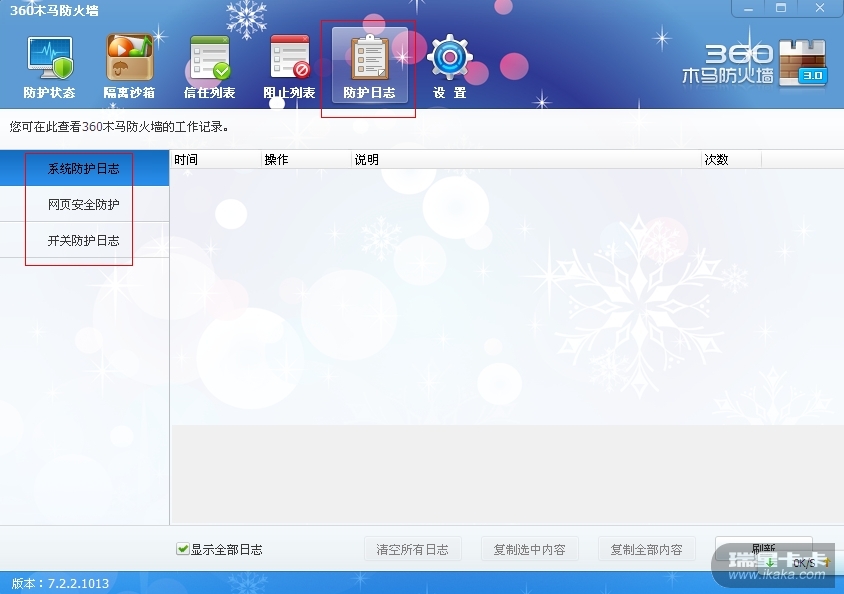Close the 360木马防火墙 window
This screenshot has height=594, width=844.
pyautogui.click(x=820, y=8)
